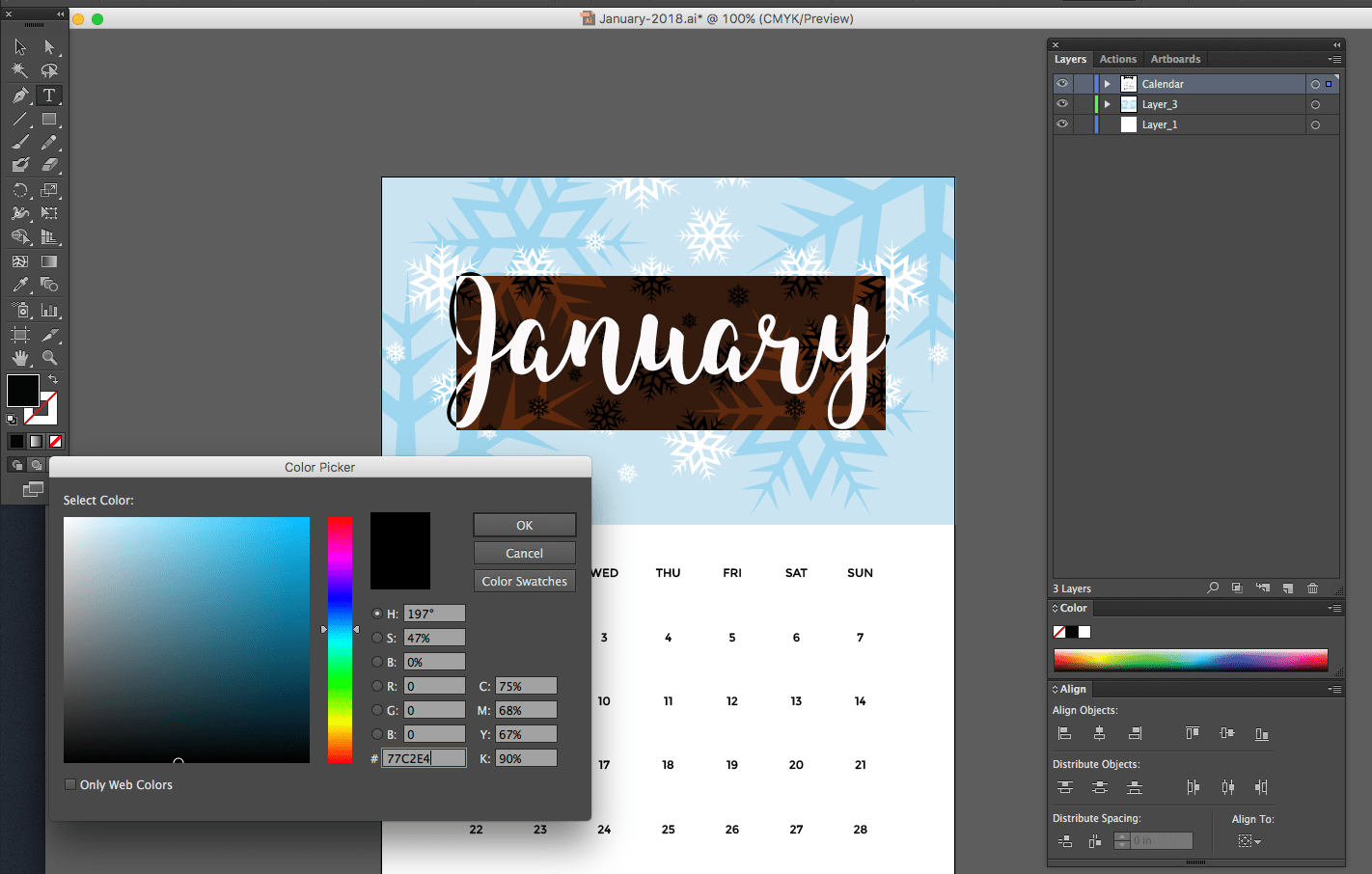
Task: Select the Type tool
Action: (49, 95)
